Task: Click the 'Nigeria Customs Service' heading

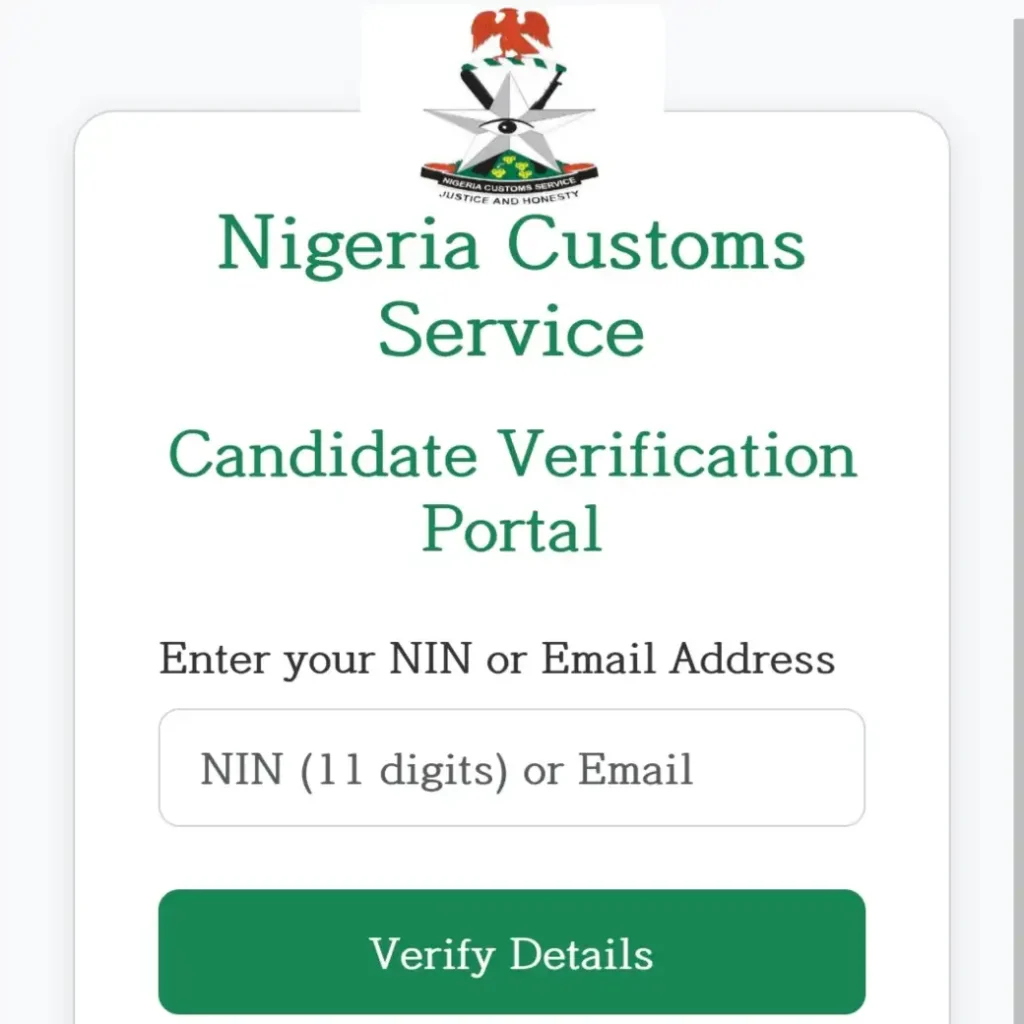Action: pos(512,285)
